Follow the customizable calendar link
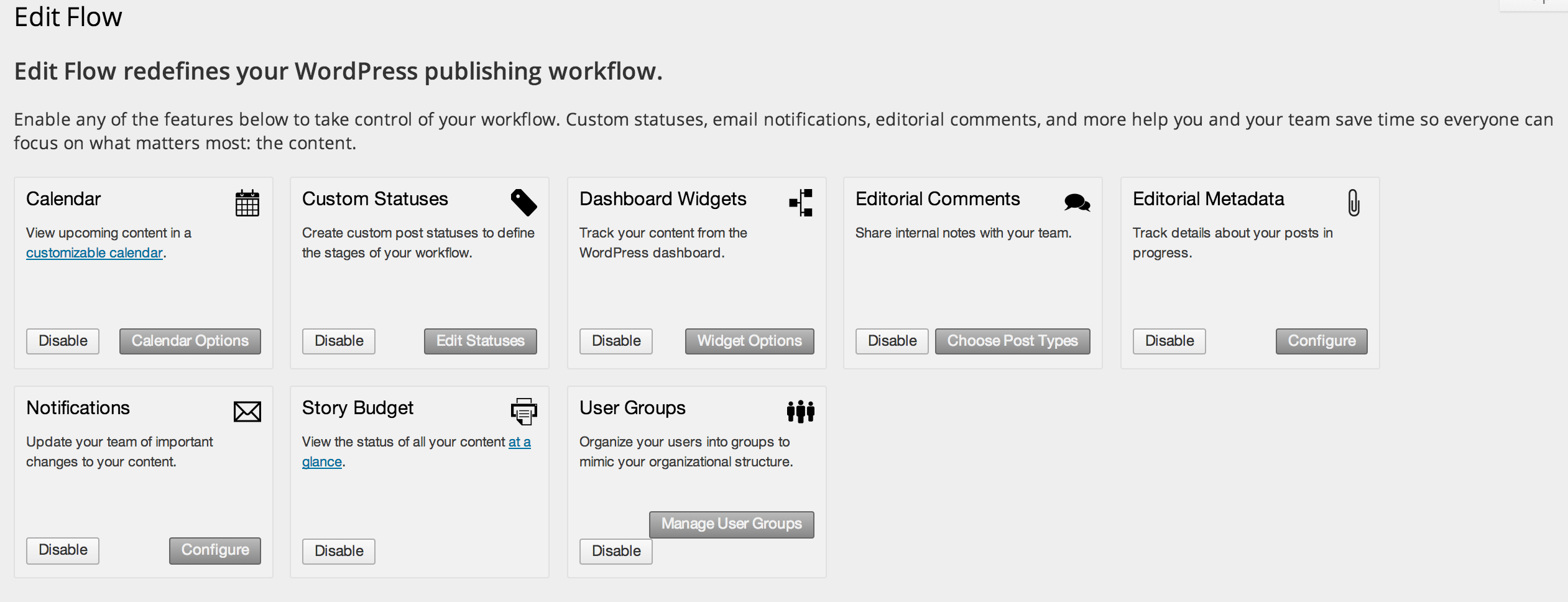This screenshot has width=1568, height=602. point(94,252)
